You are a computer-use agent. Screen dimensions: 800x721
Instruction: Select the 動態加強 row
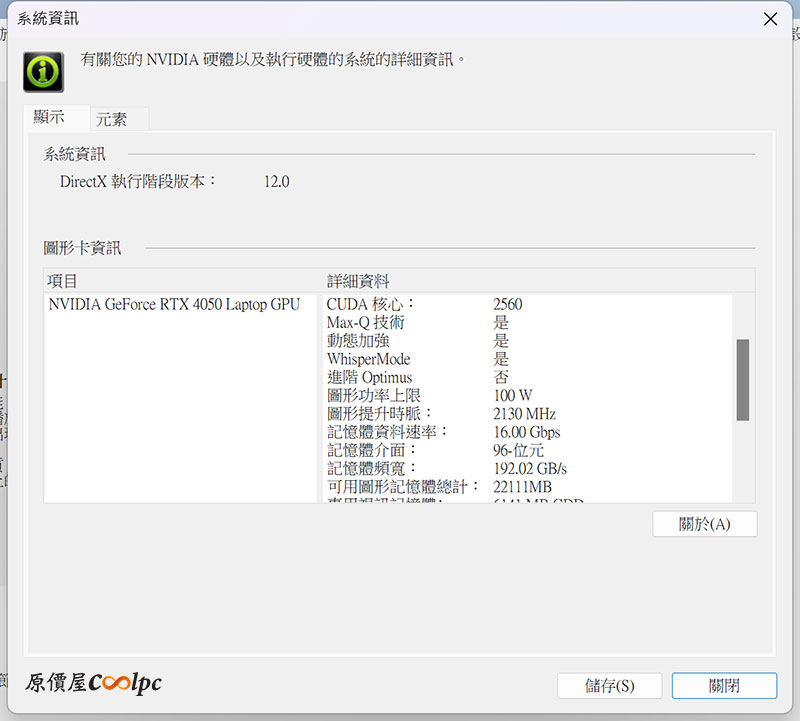tap(528, 341)
